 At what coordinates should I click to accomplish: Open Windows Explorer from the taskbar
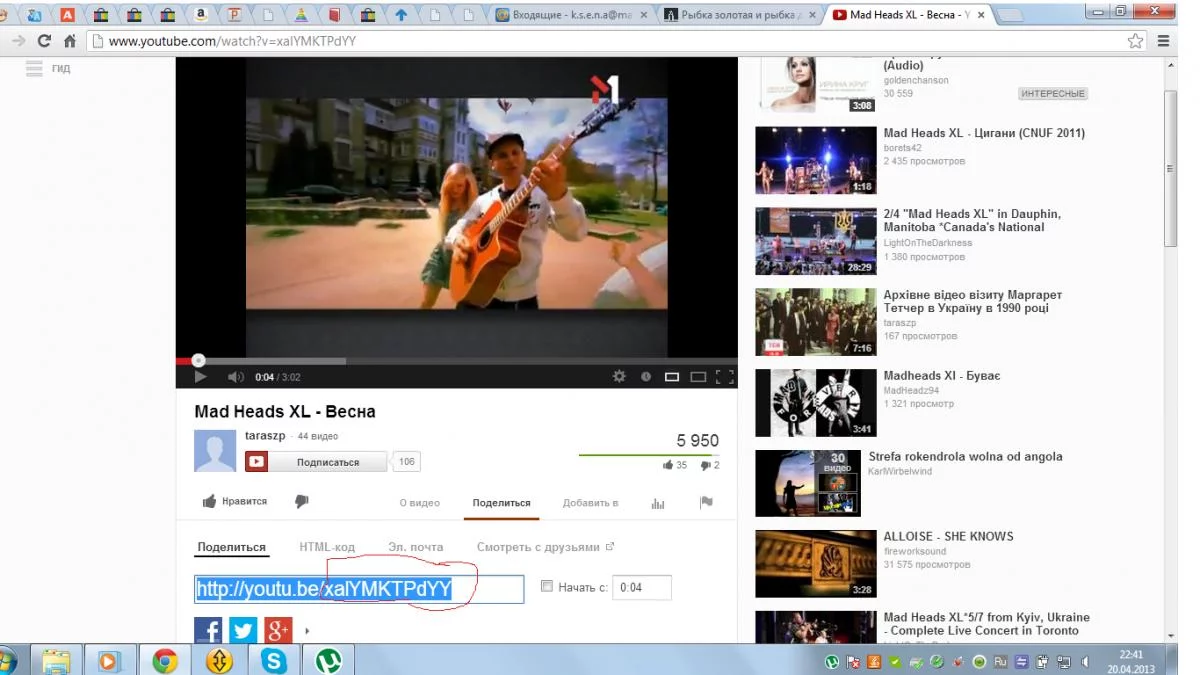coord(56,660)
